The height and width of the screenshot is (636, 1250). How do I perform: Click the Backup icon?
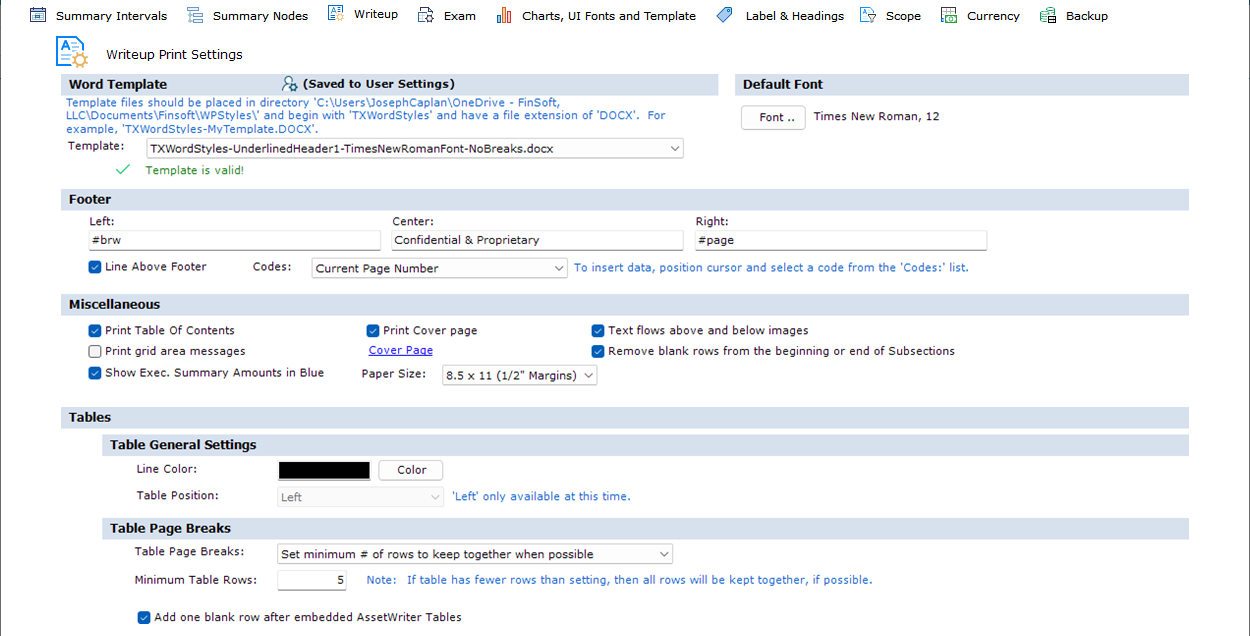pyautogui.click(x=1048, y=15)
